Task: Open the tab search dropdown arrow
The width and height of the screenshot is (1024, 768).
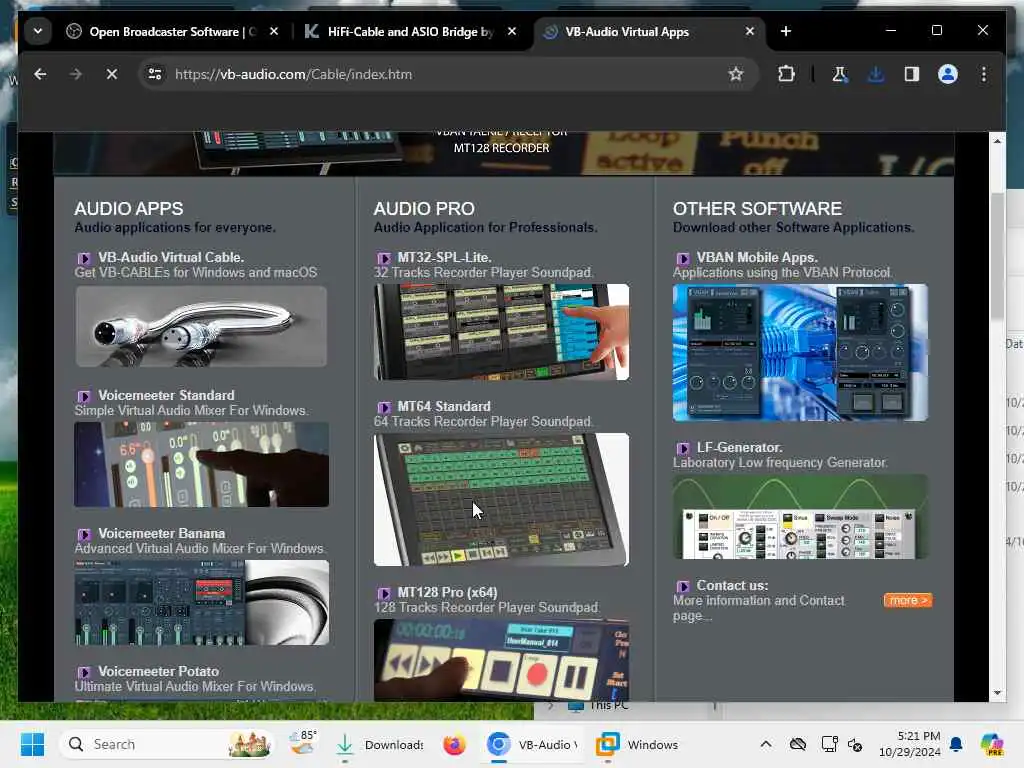Action: click(x=38, y=31)
